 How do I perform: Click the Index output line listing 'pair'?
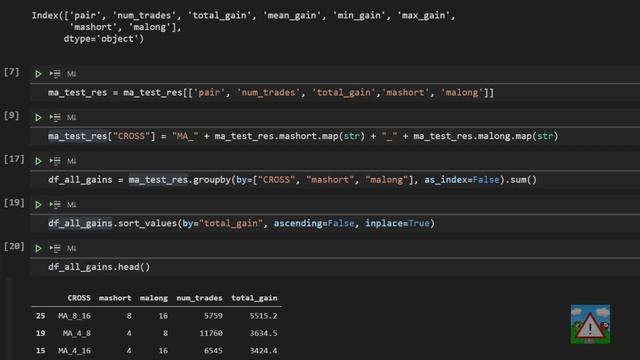[x=243, y=16]
